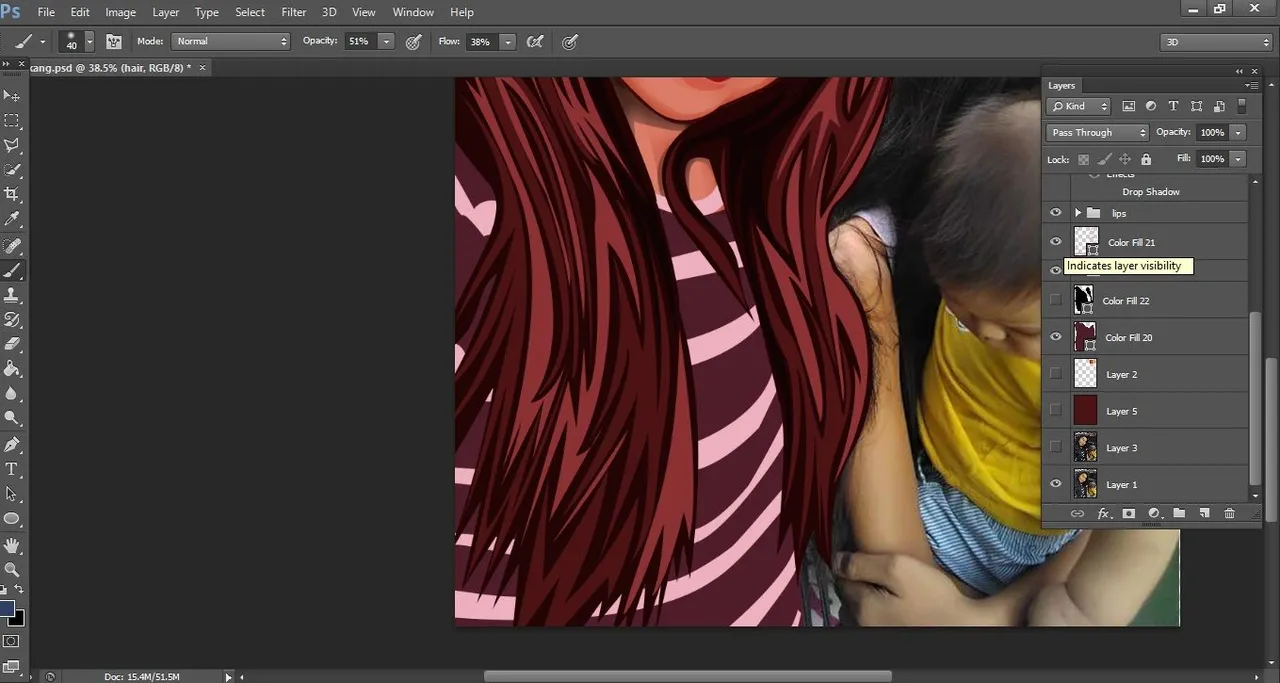Image resolution: width=1280 pixels, height=683 pixels.
Task: Create new fill or adjustment layer
Action: pyautogui.click(x=1154, y=513)
